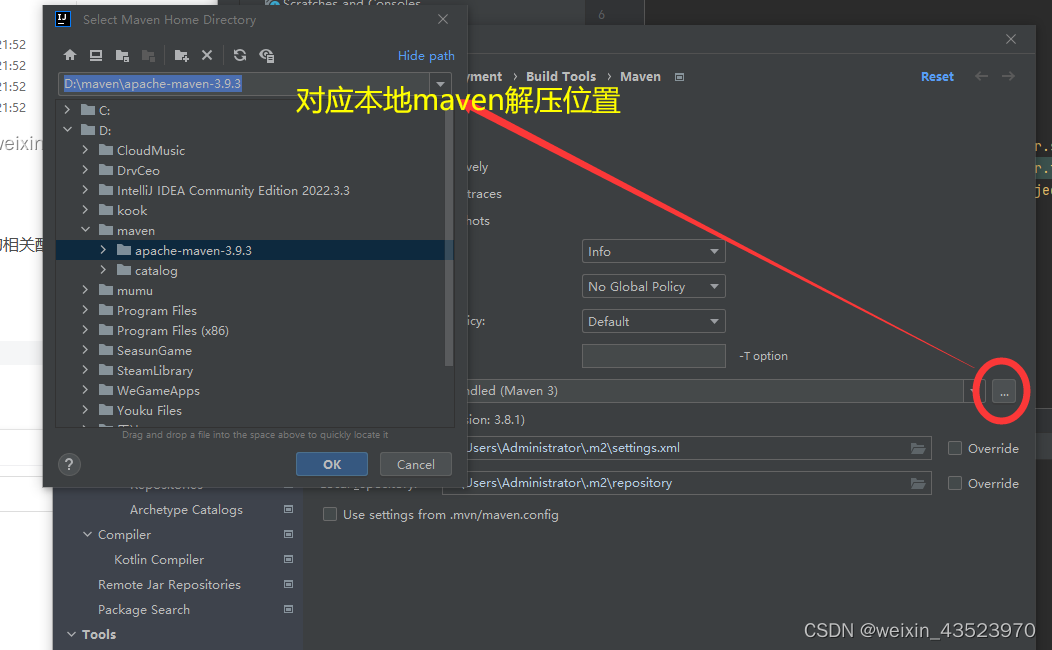Delete the selected folder icon
1052x650 pixels.
[207, 55]
